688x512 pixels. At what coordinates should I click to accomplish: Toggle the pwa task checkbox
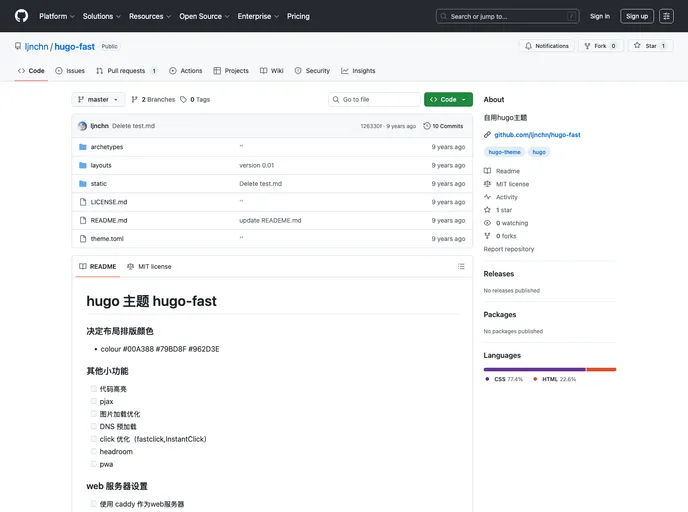94,464
